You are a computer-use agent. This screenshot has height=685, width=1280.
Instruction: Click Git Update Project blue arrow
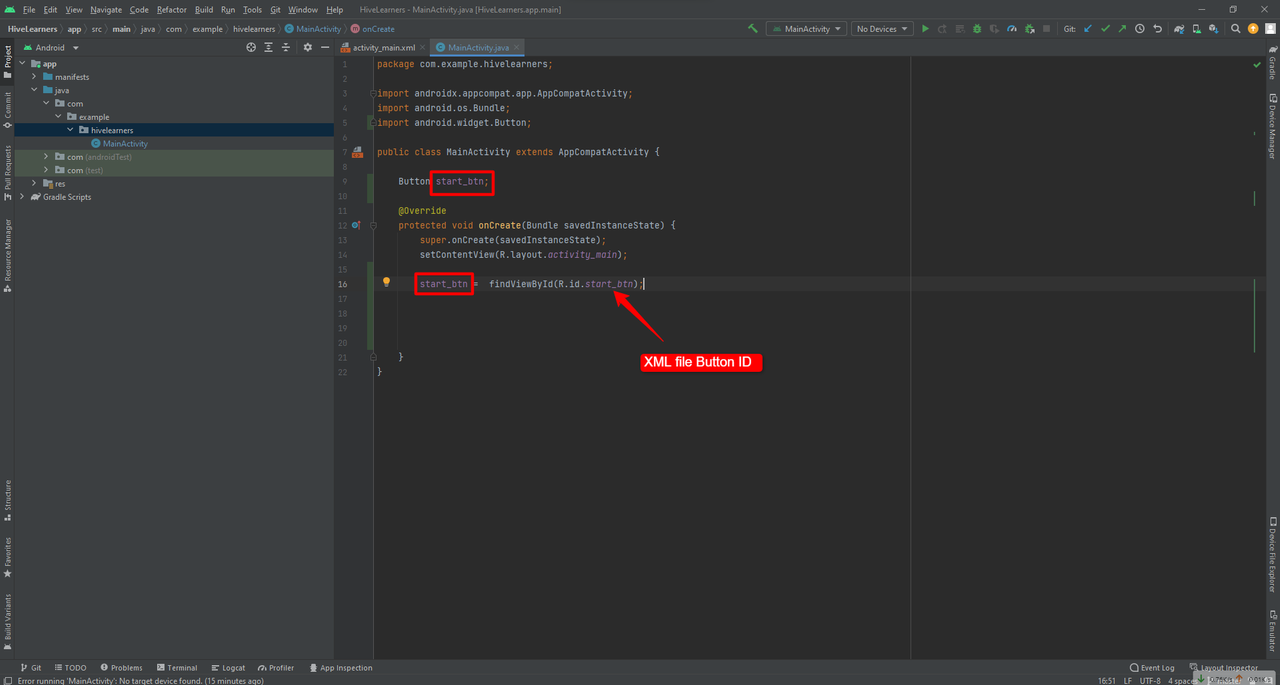tap(1088, 29)
